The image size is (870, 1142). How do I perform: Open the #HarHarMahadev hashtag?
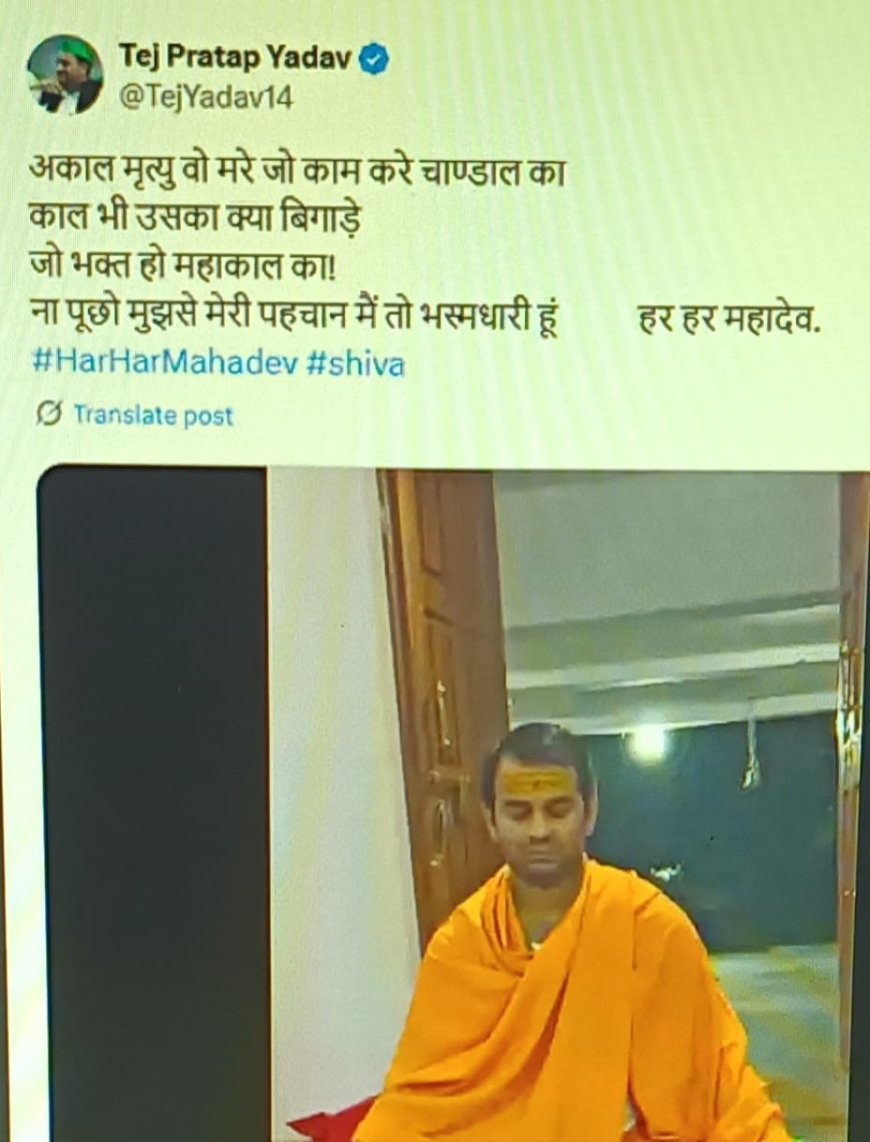coord(165,363)
